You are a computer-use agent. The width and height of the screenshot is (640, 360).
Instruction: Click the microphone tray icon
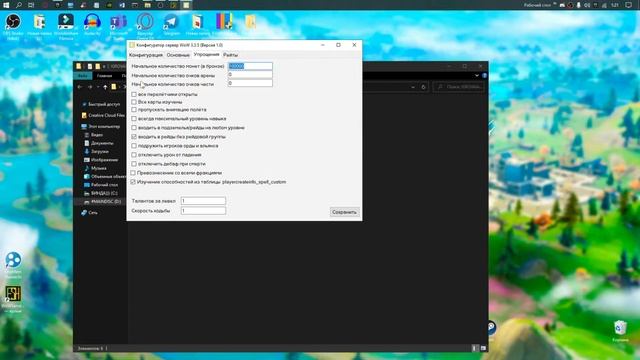tap(578, 5)
